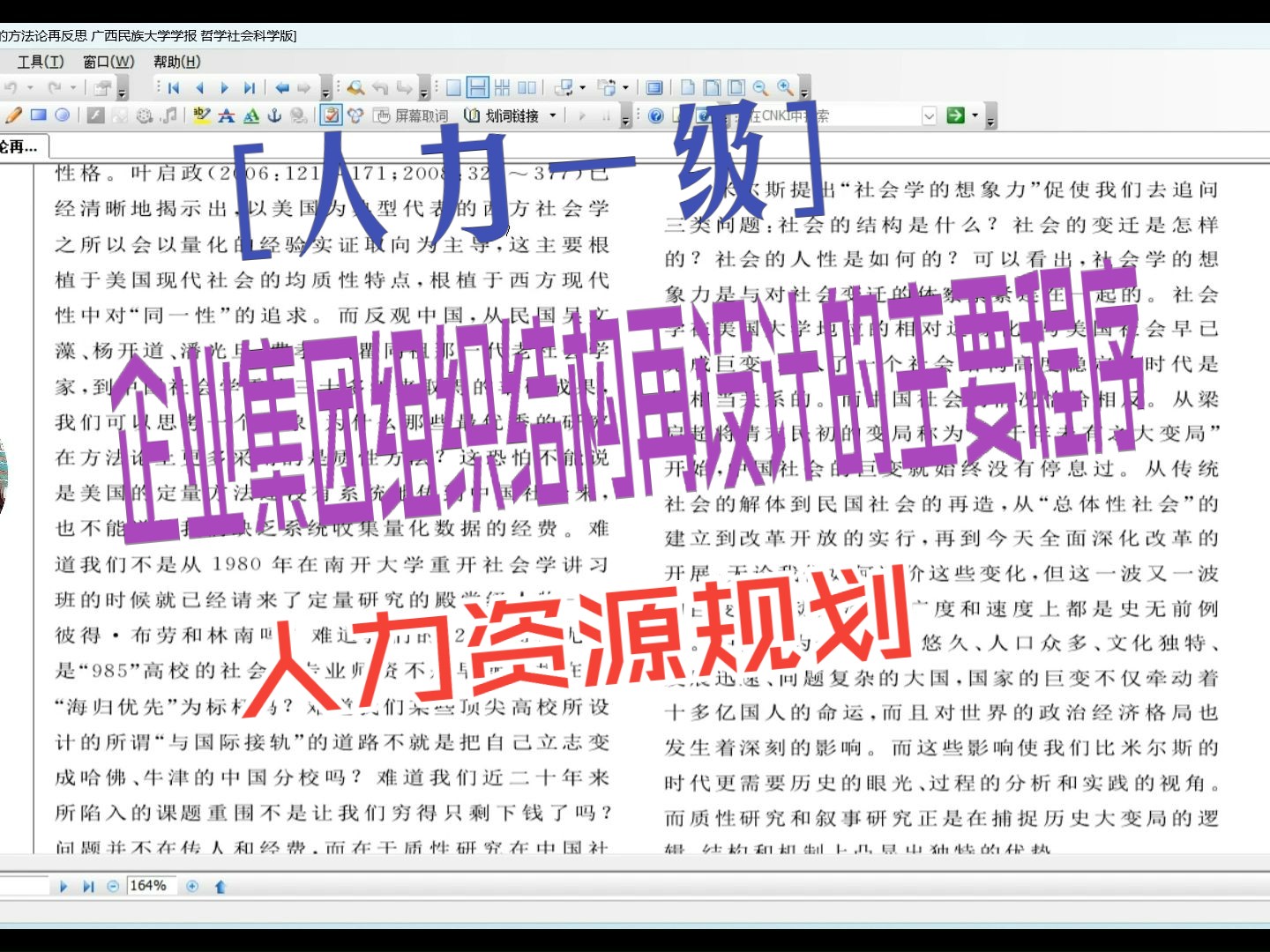The height and width of the screenshot is (952, 1270).
Task: Select the rectangle annotation tool
Action: pos(37,115)
